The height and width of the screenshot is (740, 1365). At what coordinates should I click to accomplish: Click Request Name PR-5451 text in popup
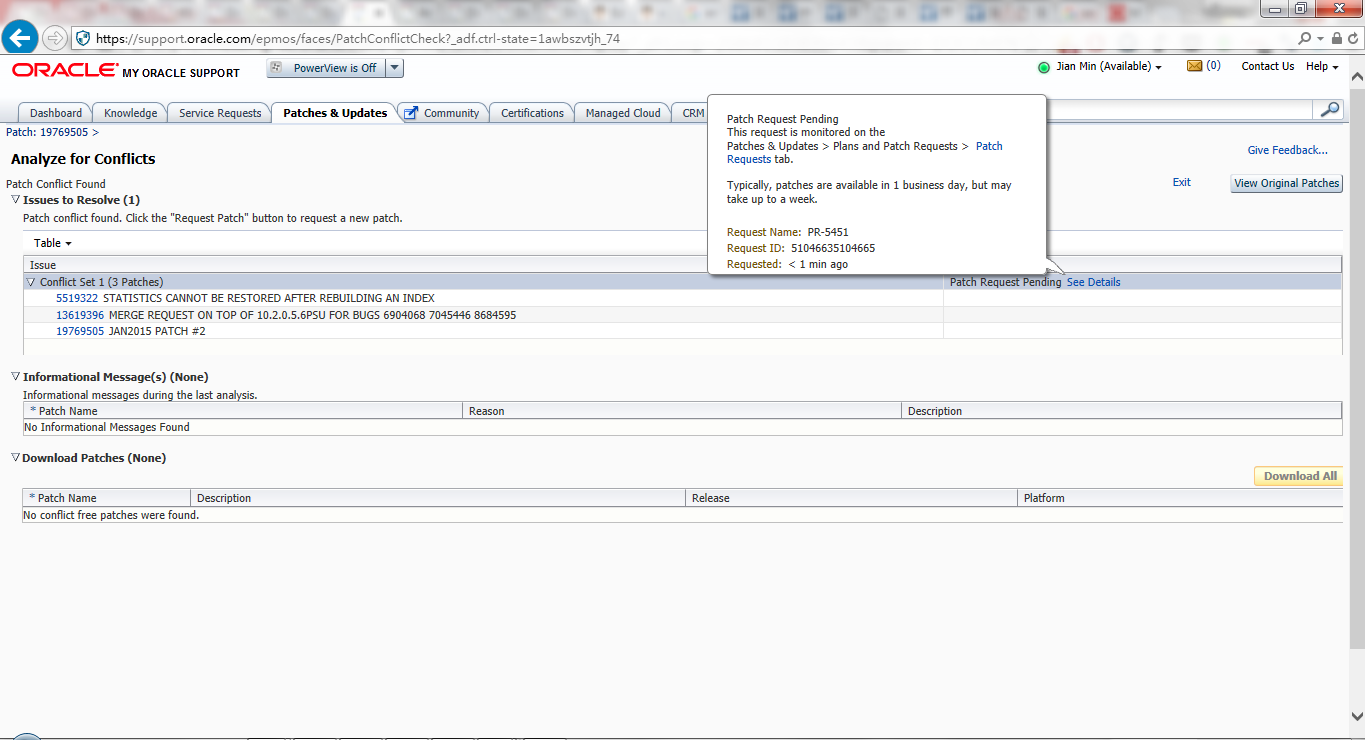[787, 232]
